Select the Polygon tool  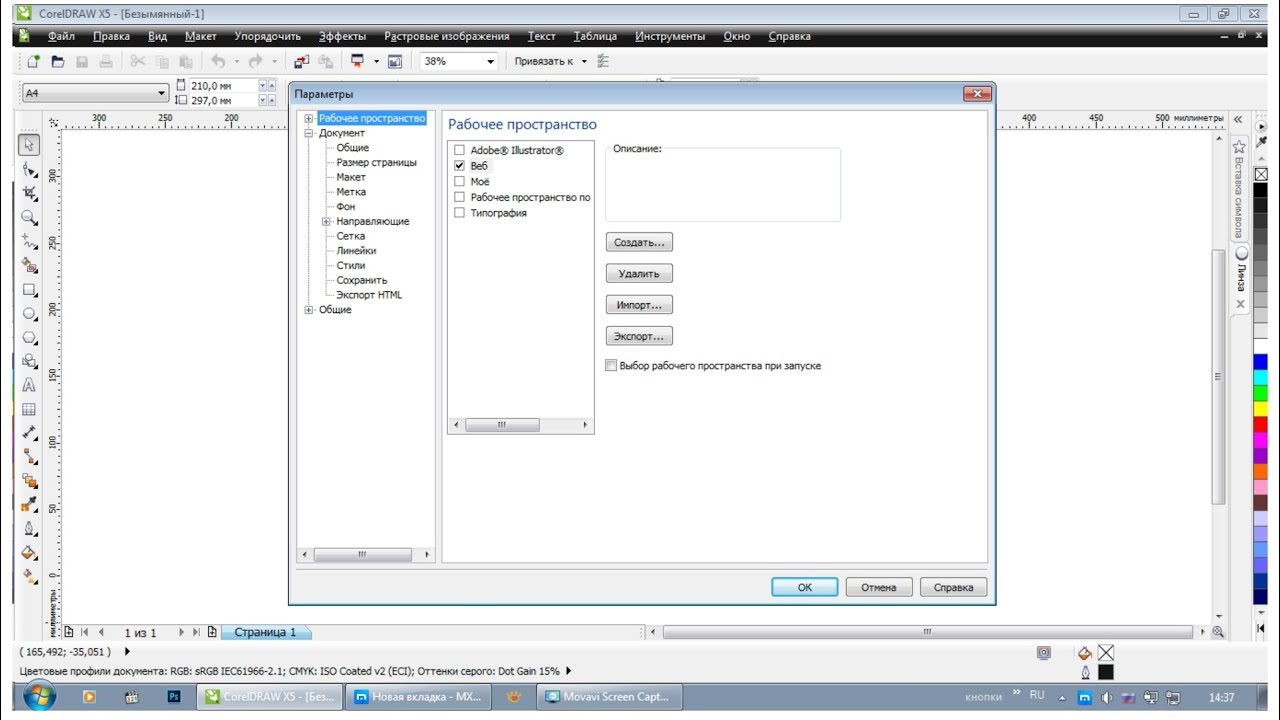click(x=29, y=338)
